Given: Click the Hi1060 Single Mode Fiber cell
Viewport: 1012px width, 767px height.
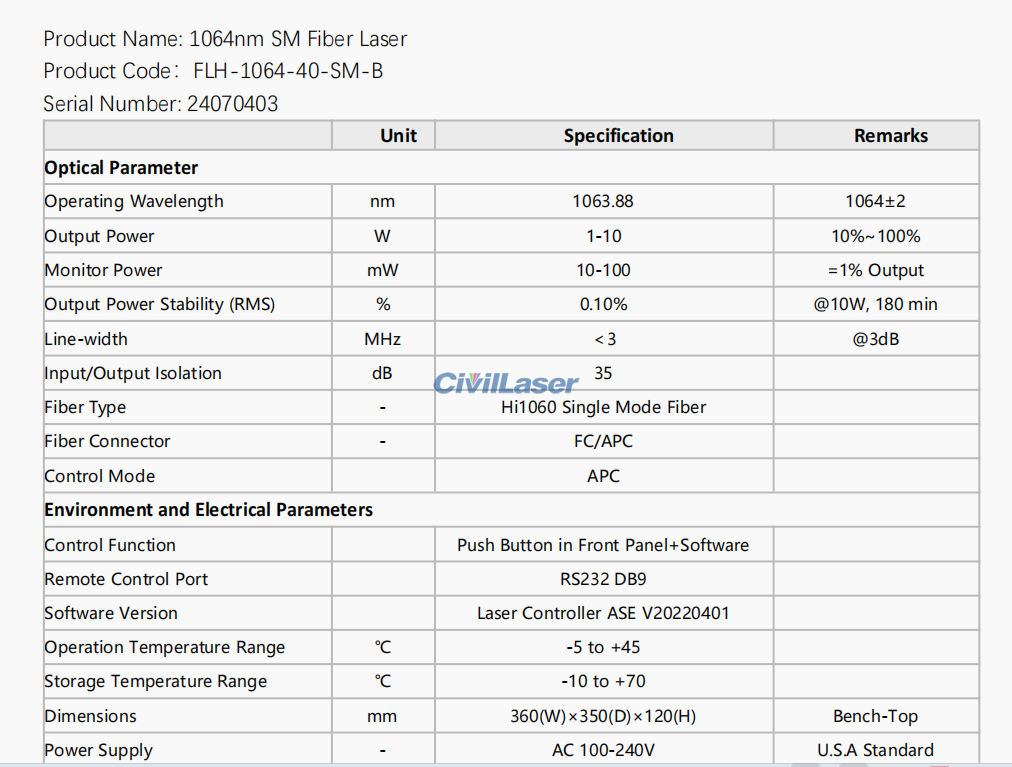Looking at the screenshot, I should point(603,407).
